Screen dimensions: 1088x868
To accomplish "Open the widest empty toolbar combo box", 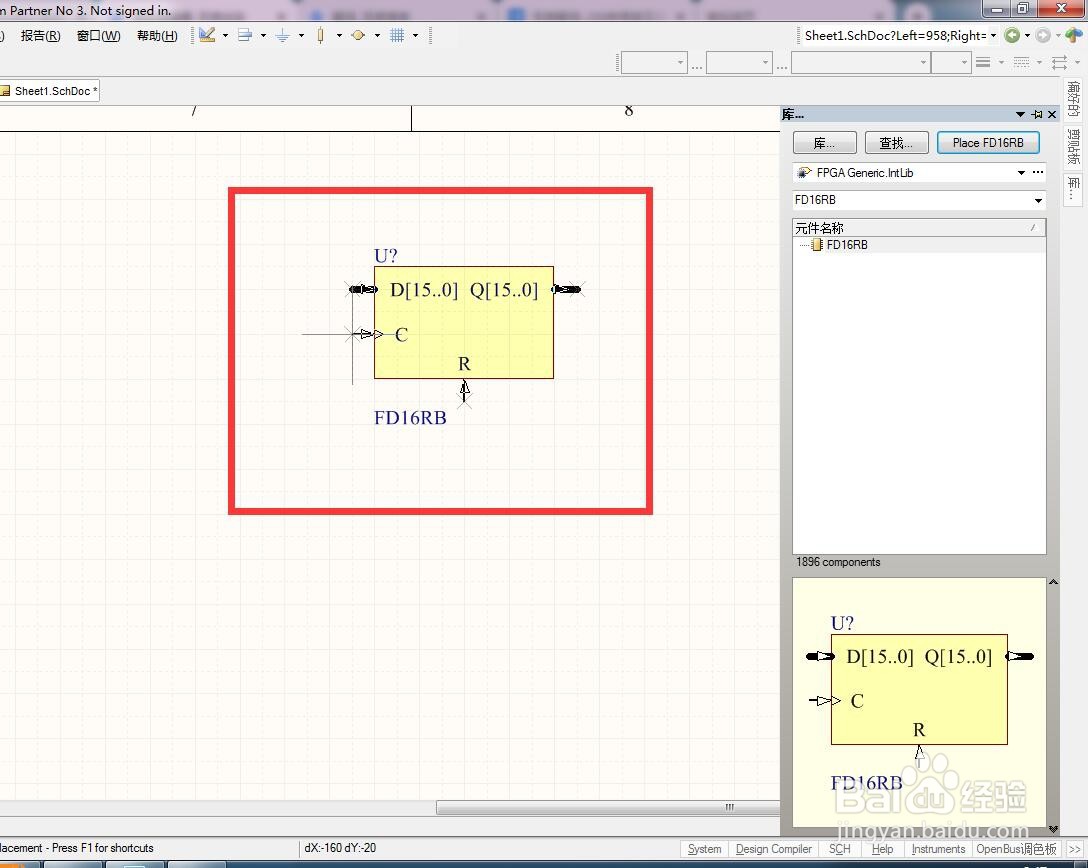I will (860, 62).
